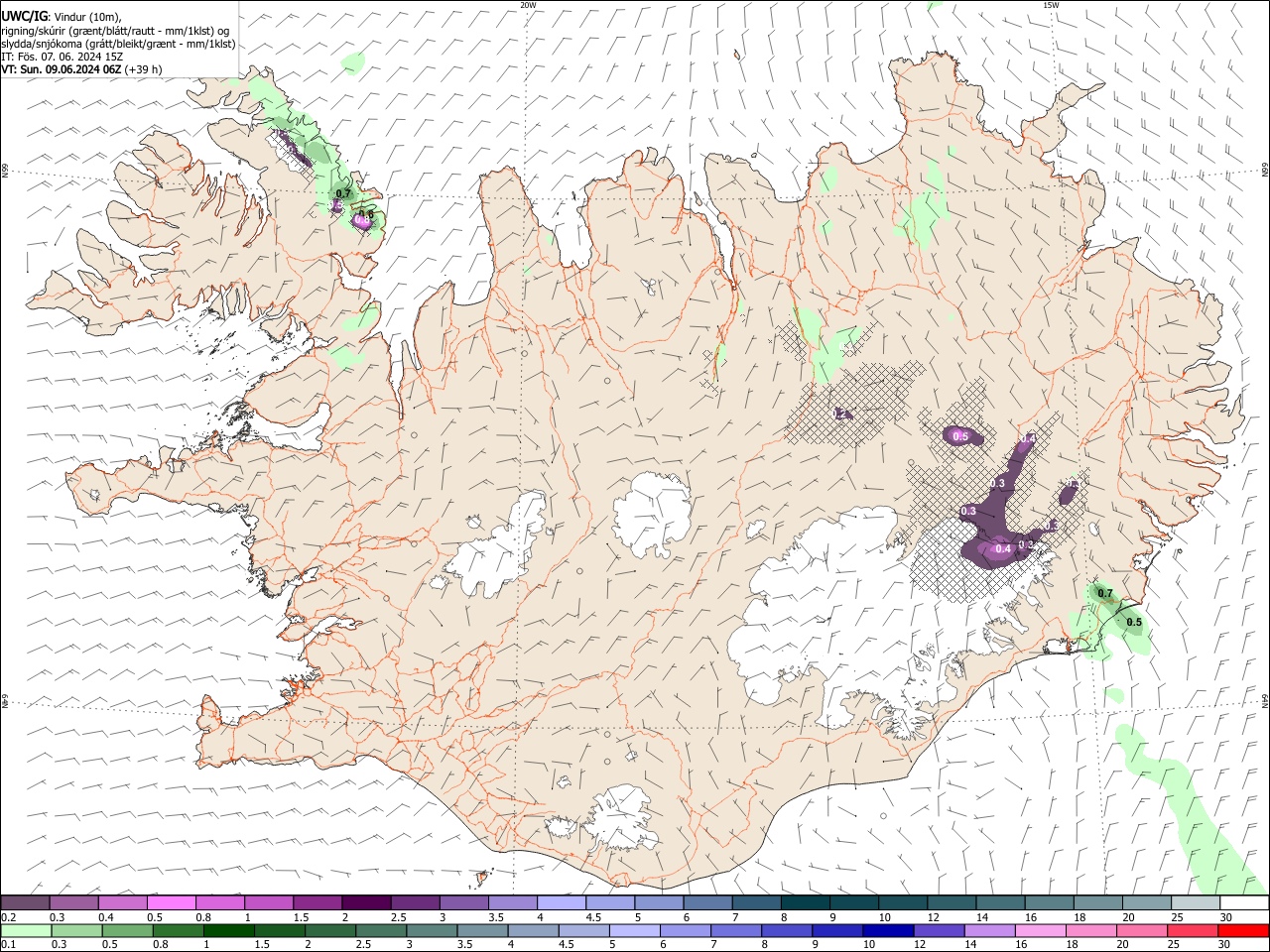Click the 20W longitude label
The width and height of the screenshot is (1270, 952).
pos(528,5)
